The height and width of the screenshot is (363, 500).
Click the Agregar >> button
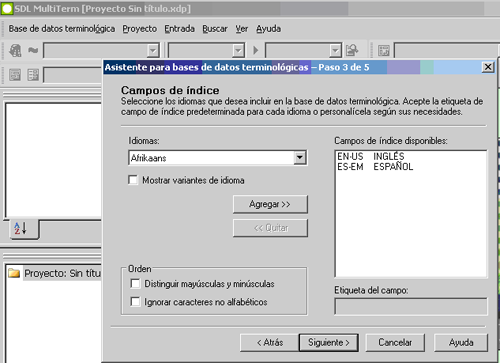coord(270,204)
